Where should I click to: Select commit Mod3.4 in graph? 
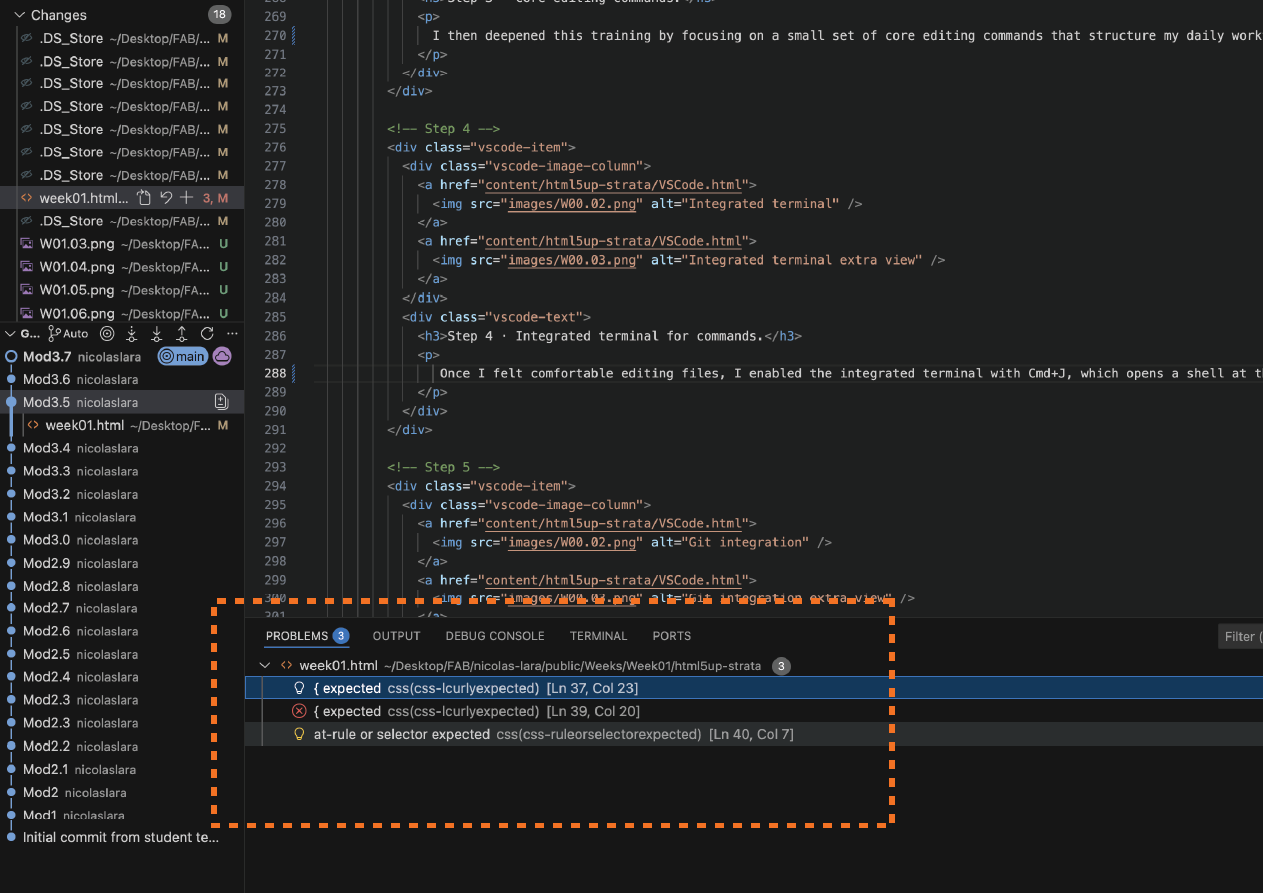point(122,448)
